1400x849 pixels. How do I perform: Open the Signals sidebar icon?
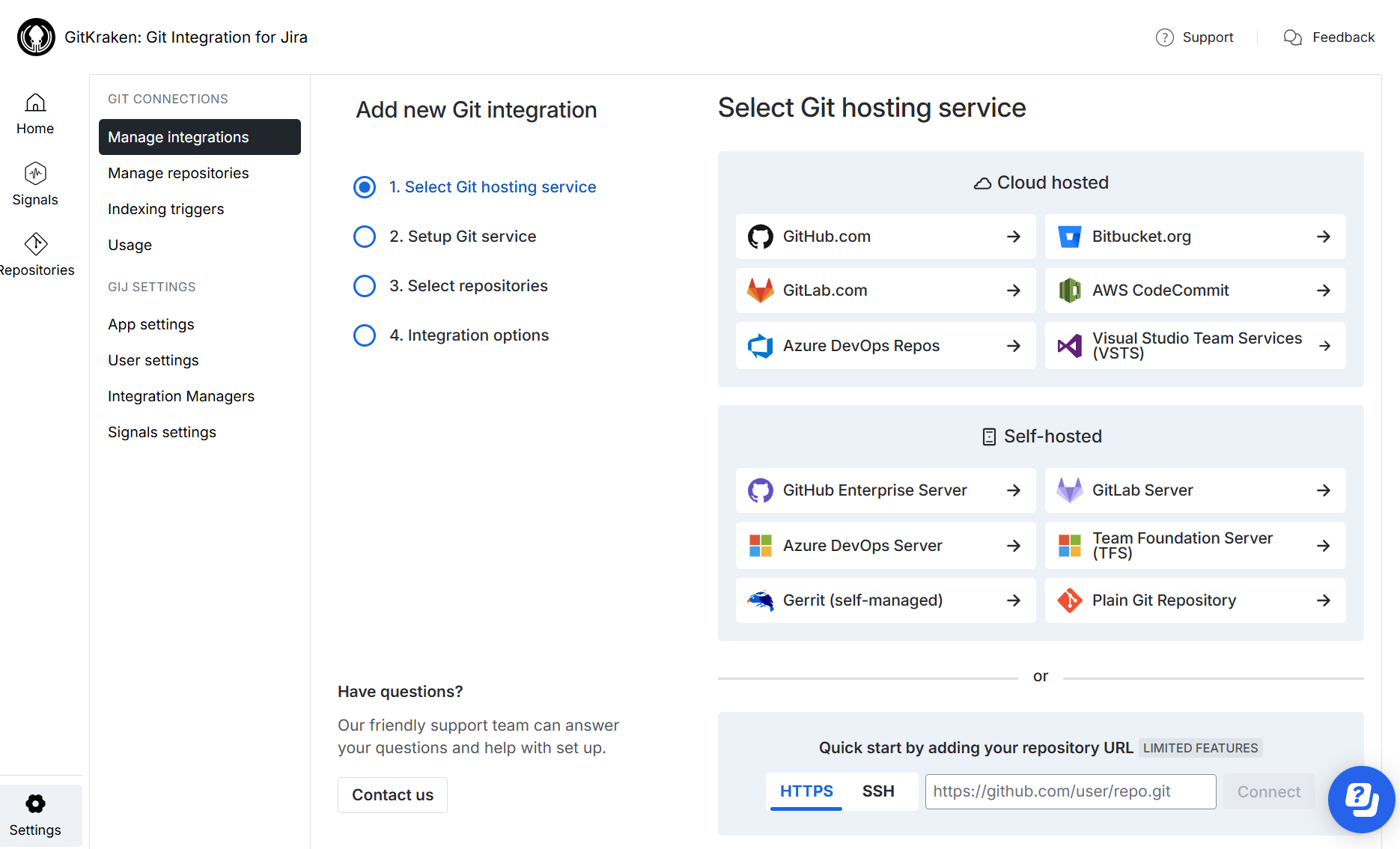pos(35,174)
